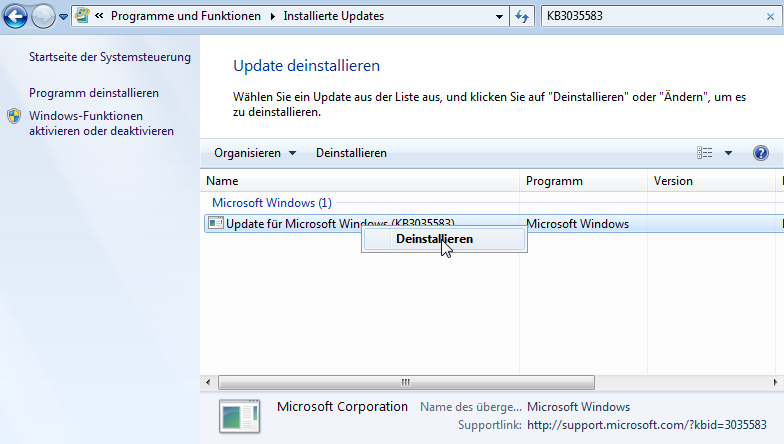Click into the KB3035583 search field
Screen dimensions: 784x444
pyautogui.click(x=650, y=16)
